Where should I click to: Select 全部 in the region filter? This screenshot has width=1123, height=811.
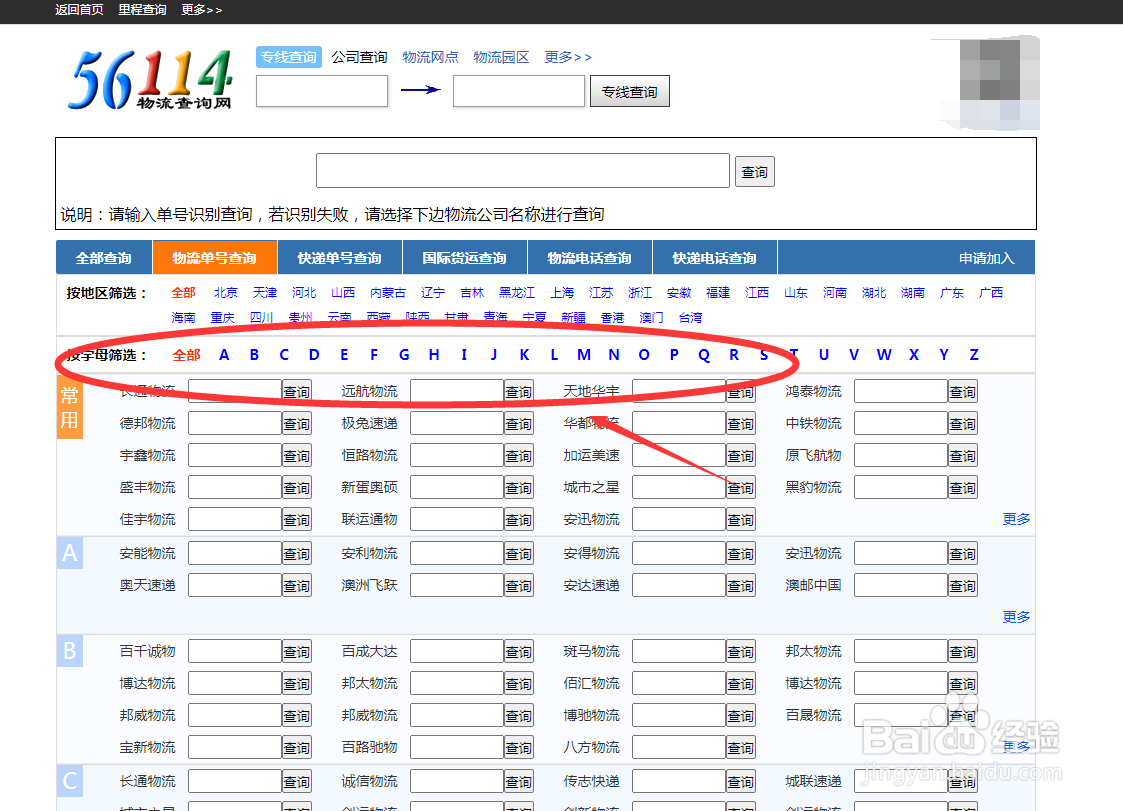183,292
